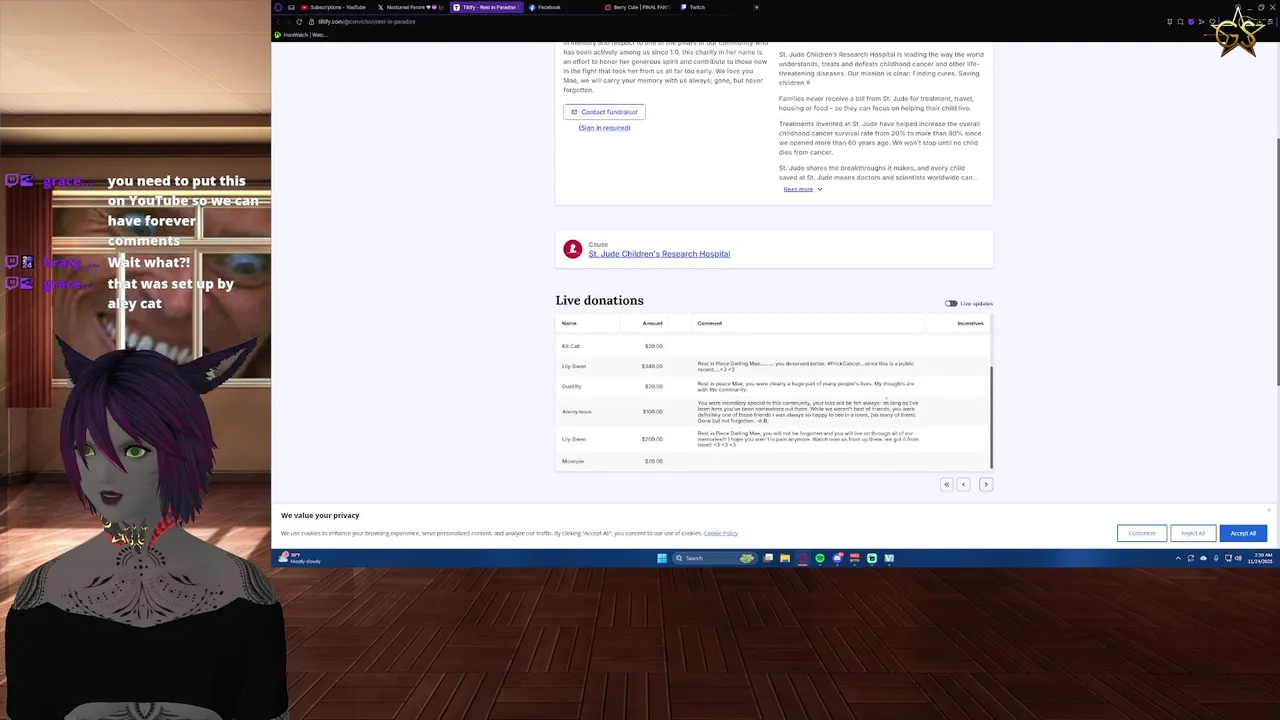
Task: Open File Explorer from taskbar
Action: [785, 558]
